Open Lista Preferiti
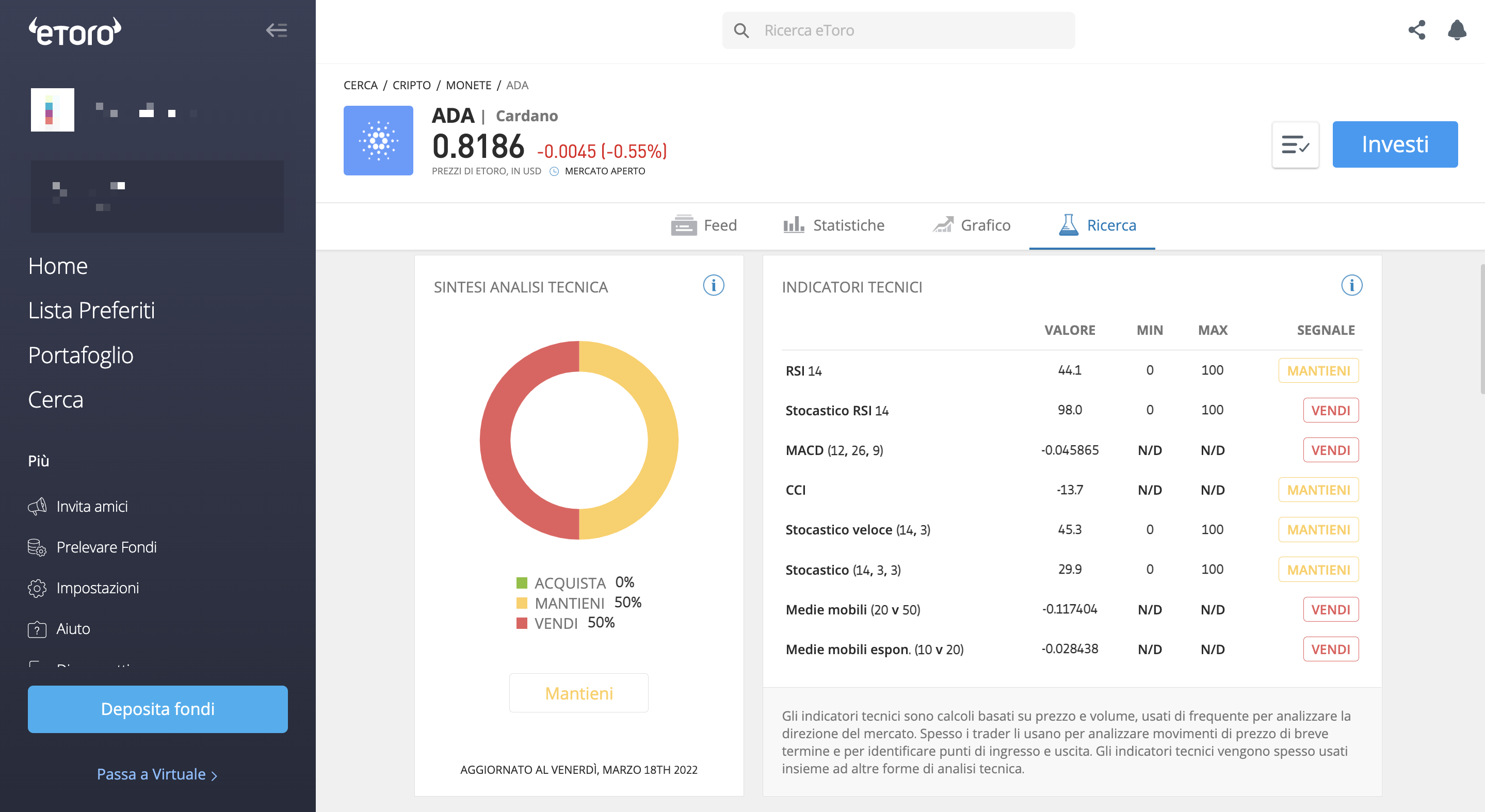 coord(92,311)
